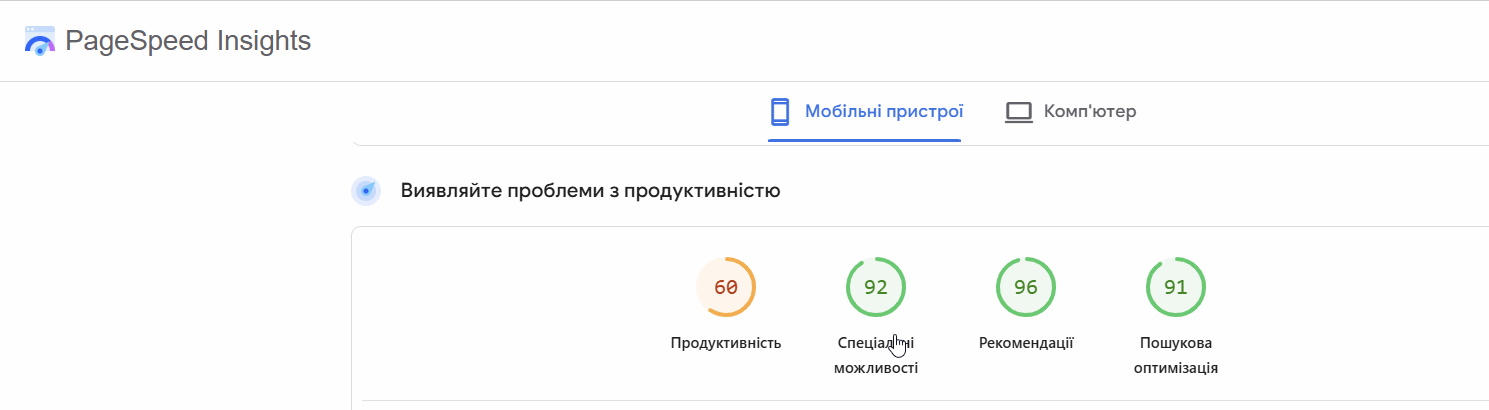Screen dimensions: 1489x410
Task: Click the blue radar icon near Виявляйте проблеми
Action: (x=366, y=190)
